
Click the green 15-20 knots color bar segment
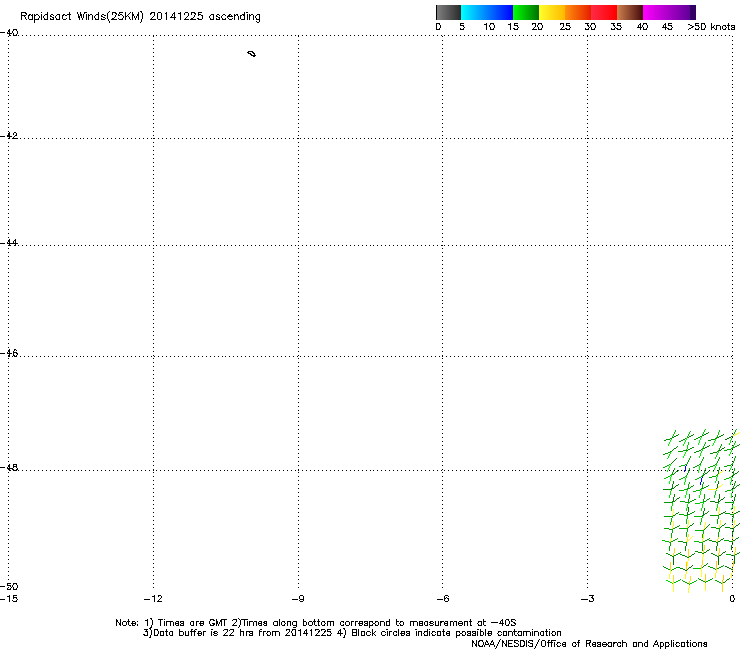pyautogui.click(x=526, y=12)
